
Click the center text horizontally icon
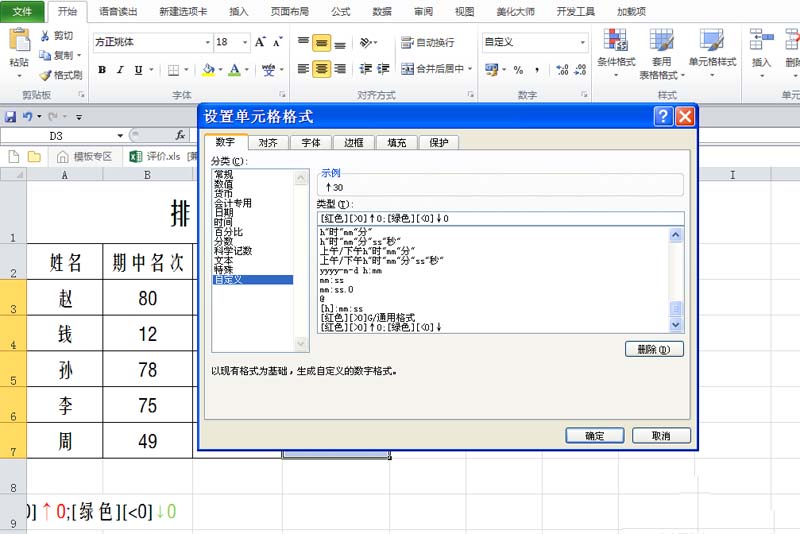pyautogui.click(x=321, y=68)
